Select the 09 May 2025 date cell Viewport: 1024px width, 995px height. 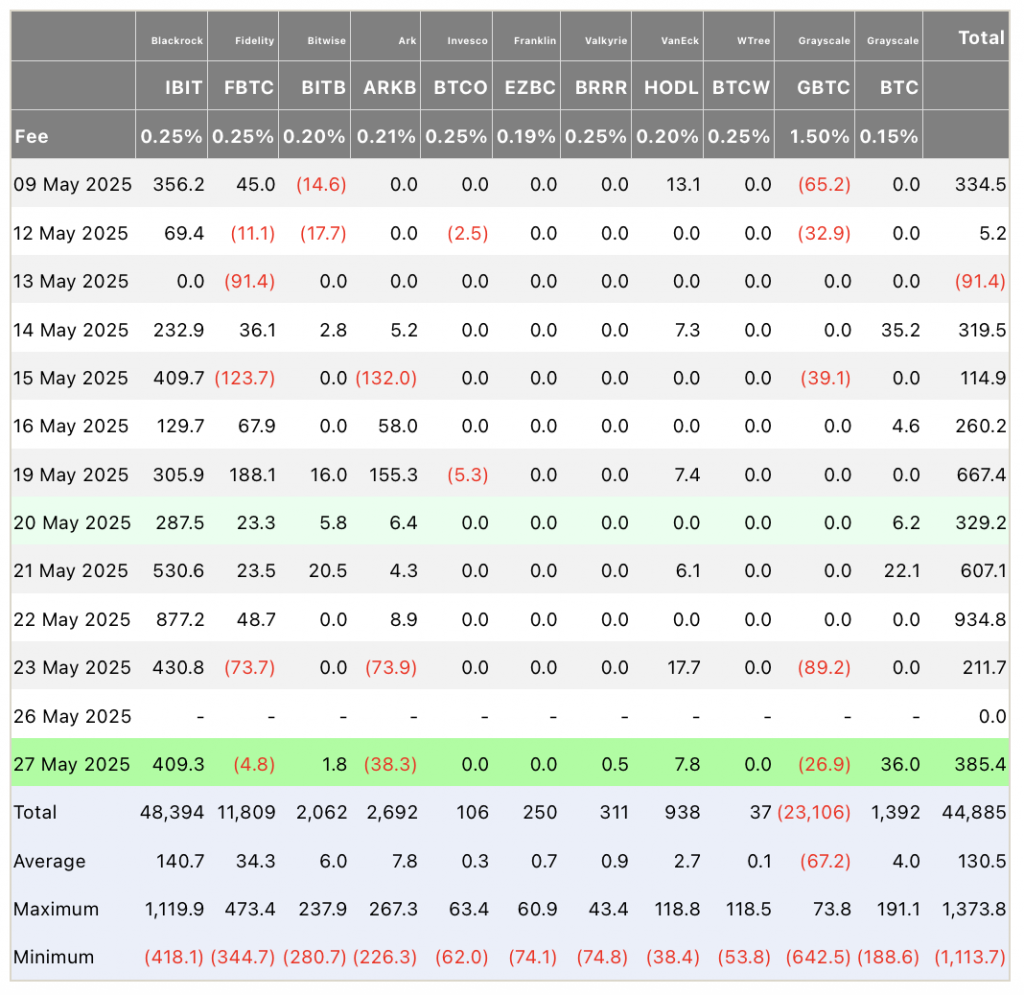coord(72,185)
